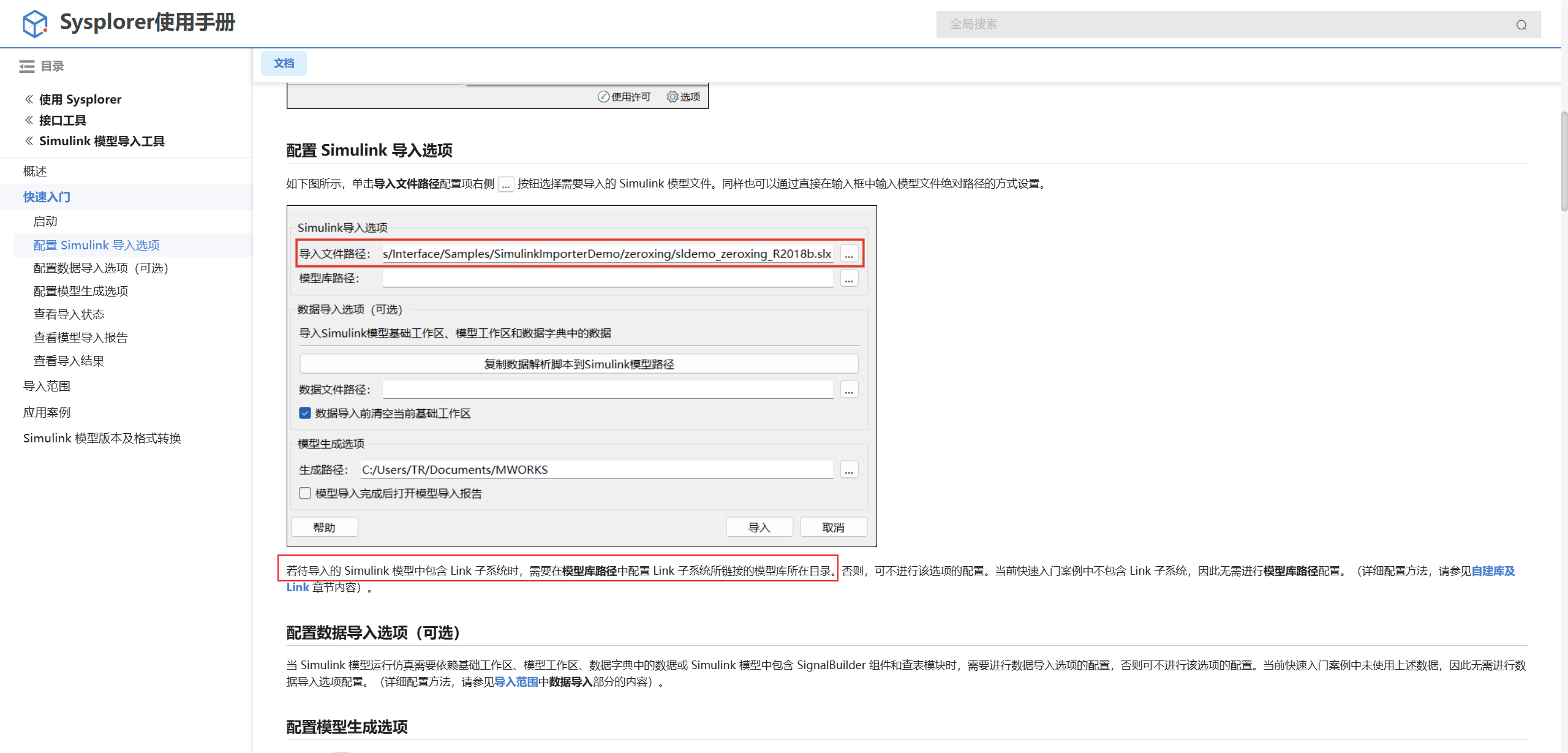
Task: Click the 配置数据导入选项（可选）heading
Action: 374,632
